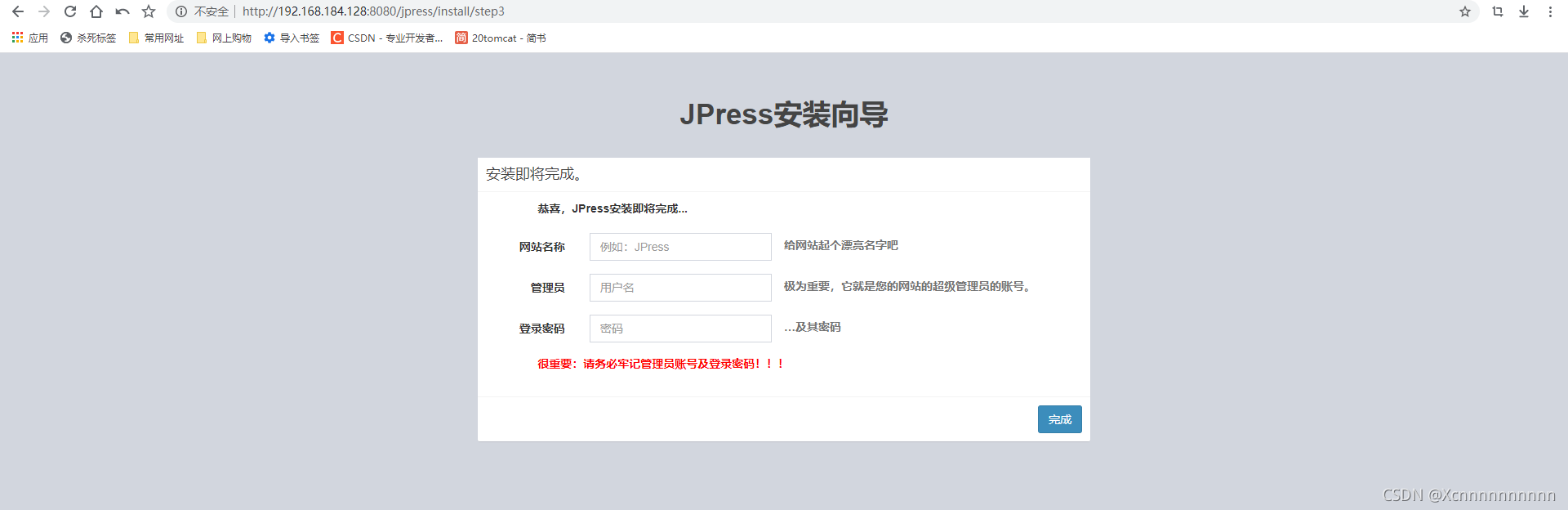This screenshot has width=1568, height=510.
Task: Open the 20tomcat - 简书 bookmark
Action: (x=501, y=38)
